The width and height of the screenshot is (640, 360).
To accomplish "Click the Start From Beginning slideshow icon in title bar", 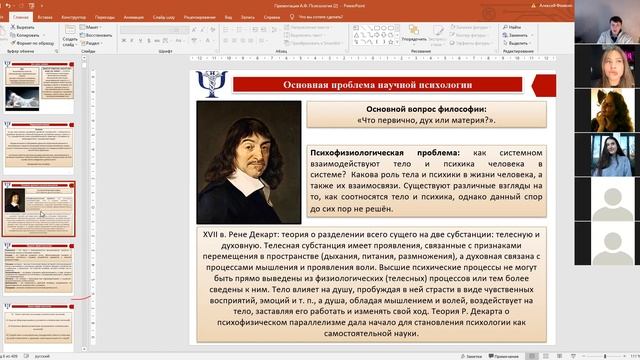I will tap(31, 6).
